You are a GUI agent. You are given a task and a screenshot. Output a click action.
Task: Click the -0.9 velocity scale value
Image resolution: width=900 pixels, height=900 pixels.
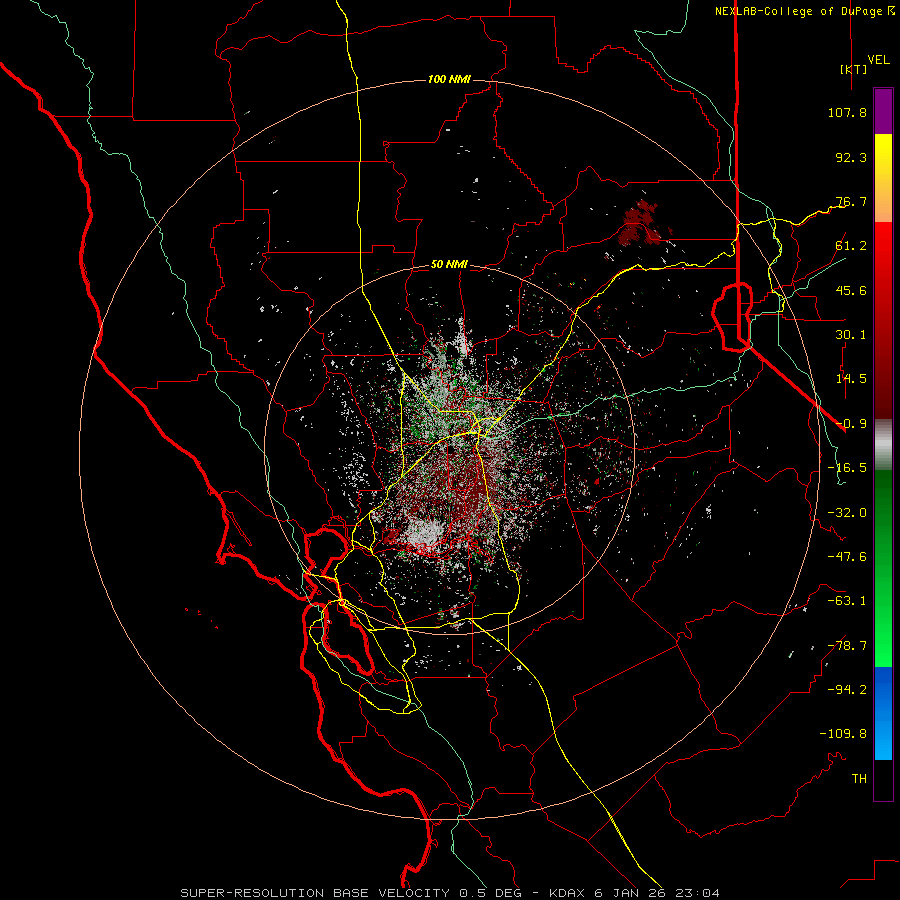click(851, 424)
